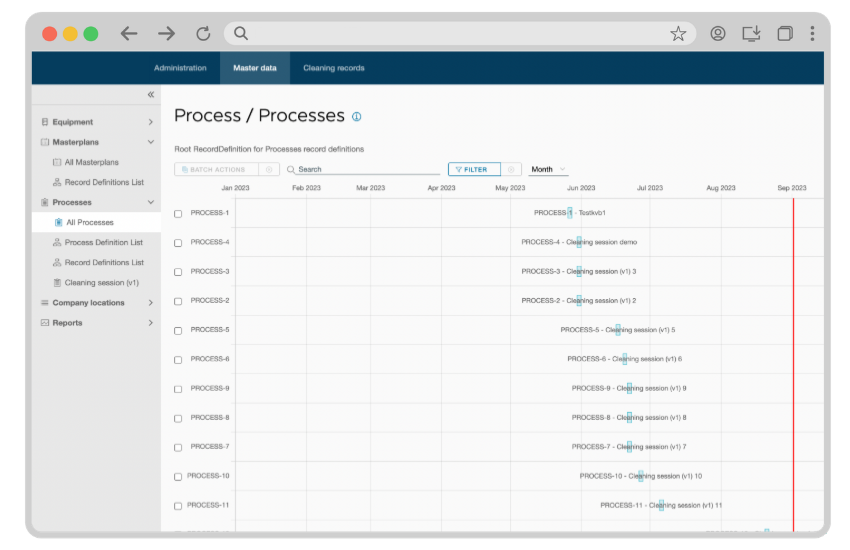Open the Cleaning records tab

[333, 68]
